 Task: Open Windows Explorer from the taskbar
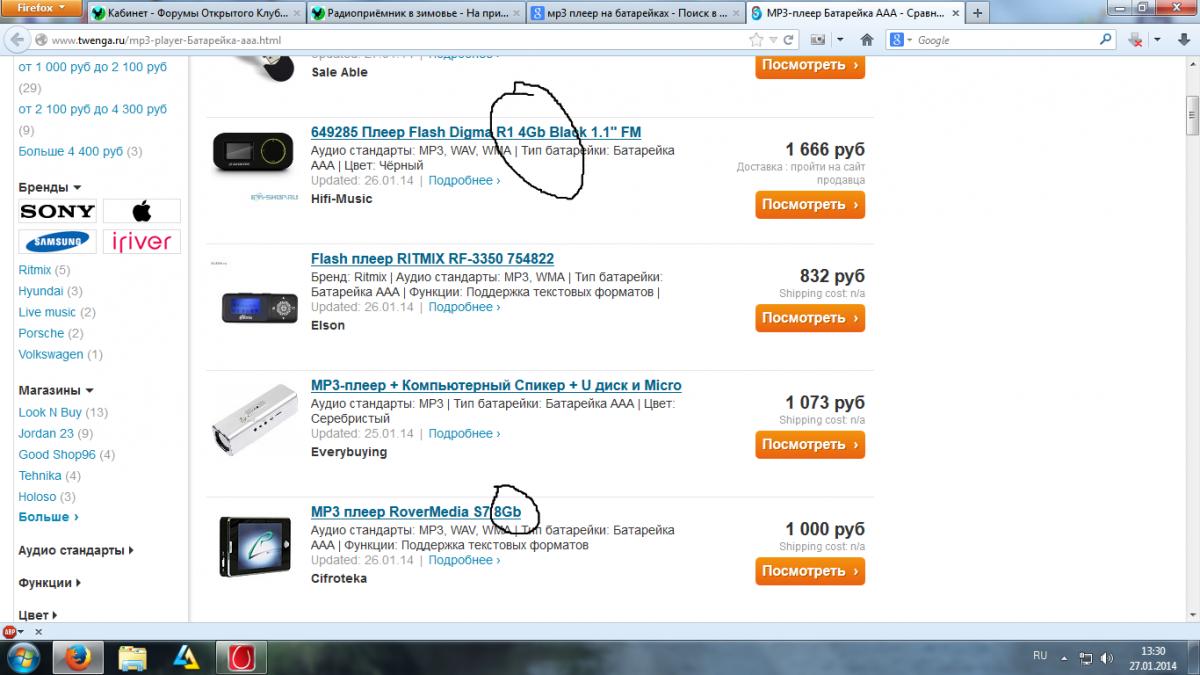pyautogui.click(x=132, y=657)
